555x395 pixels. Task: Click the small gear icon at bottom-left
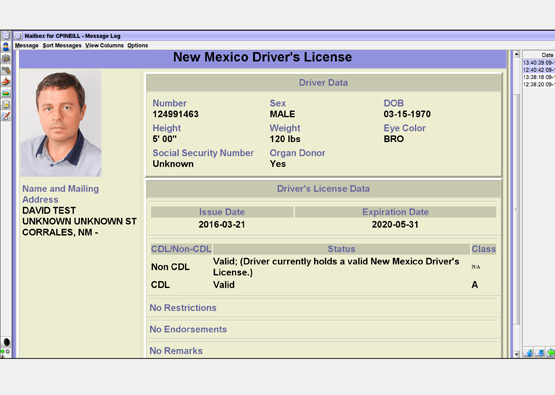tap(7, 351)
